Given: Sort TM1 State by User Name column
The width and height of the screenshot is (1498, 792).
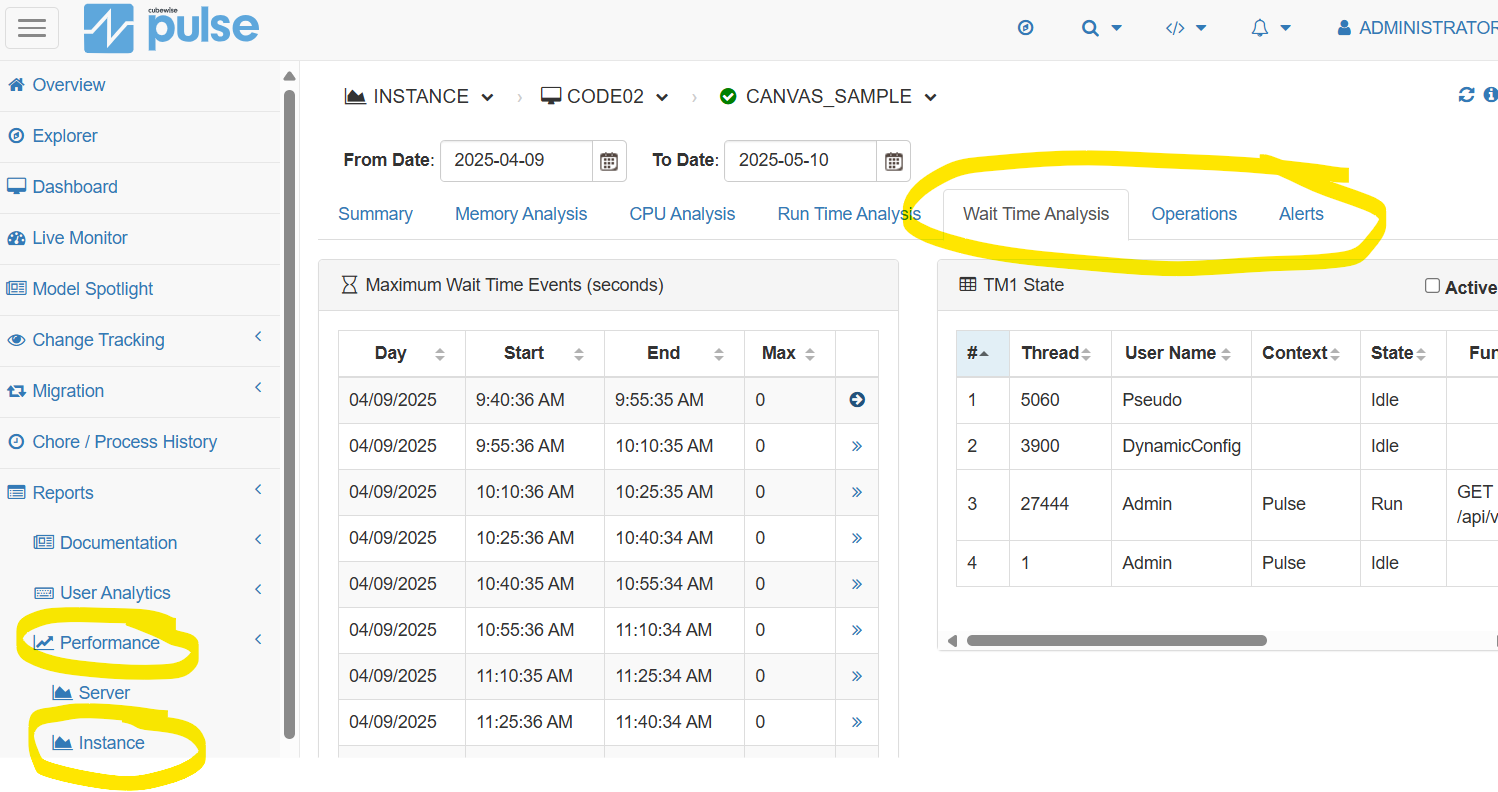Looking at the screenshot, I should click(1181, 353).
